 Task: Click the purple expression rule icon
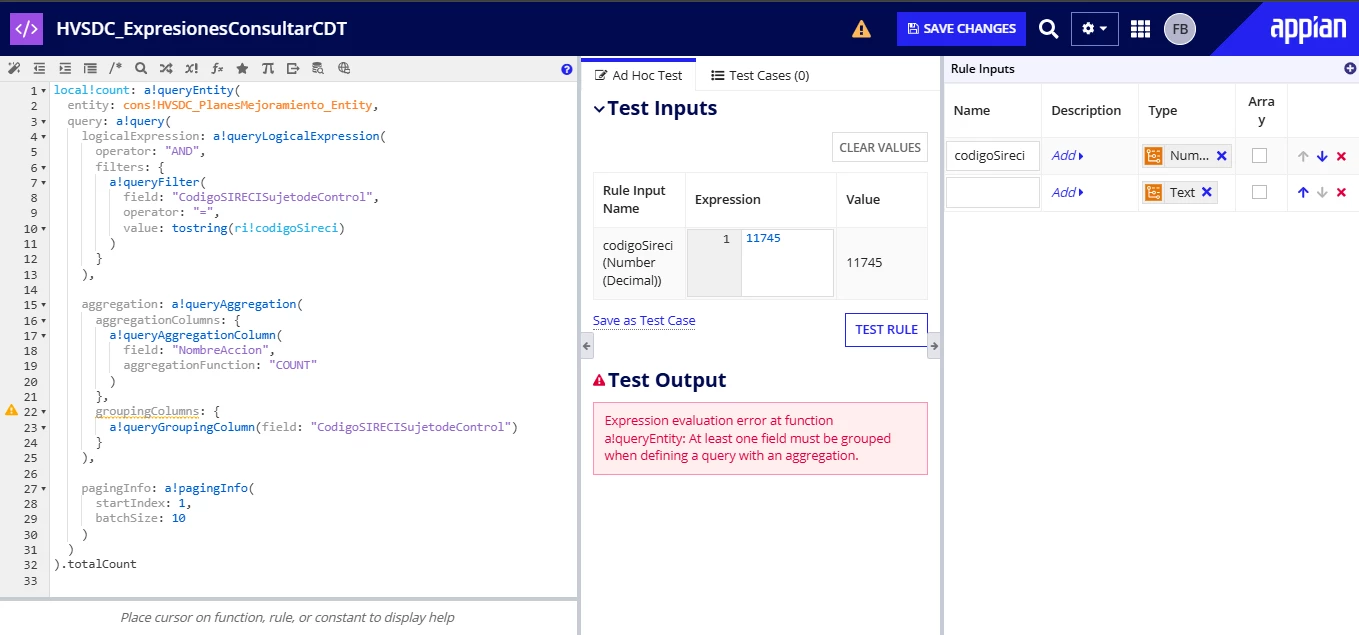tap(26, 29)
